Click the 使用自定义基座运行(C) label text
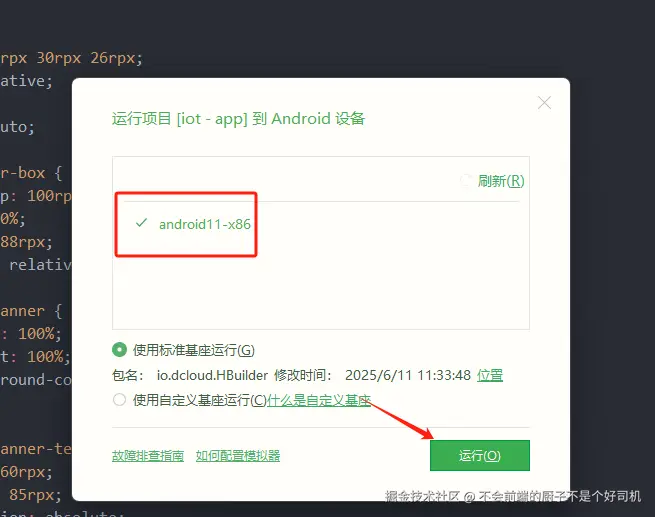The width and height of the screenshot is (655, 517). (x=200, y=400)
